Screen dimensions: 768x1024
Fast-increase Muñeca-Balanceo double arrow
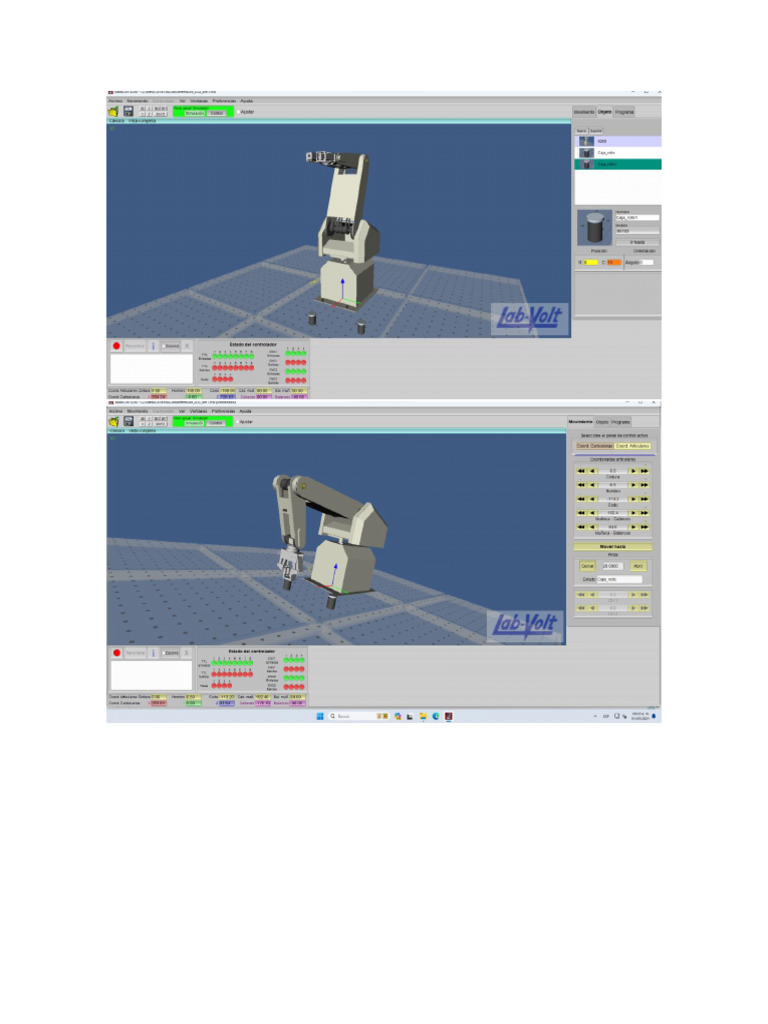pyautogui.click(x=645, y=527)
